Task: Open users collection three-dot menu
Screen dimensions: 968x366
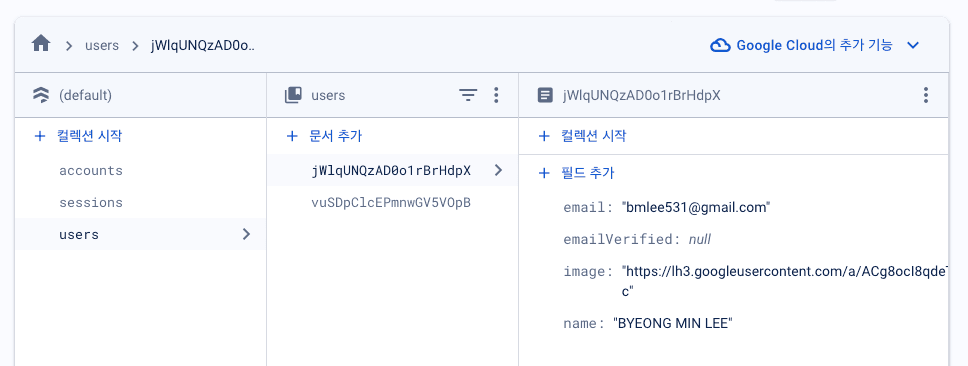Action: (496, 95)
